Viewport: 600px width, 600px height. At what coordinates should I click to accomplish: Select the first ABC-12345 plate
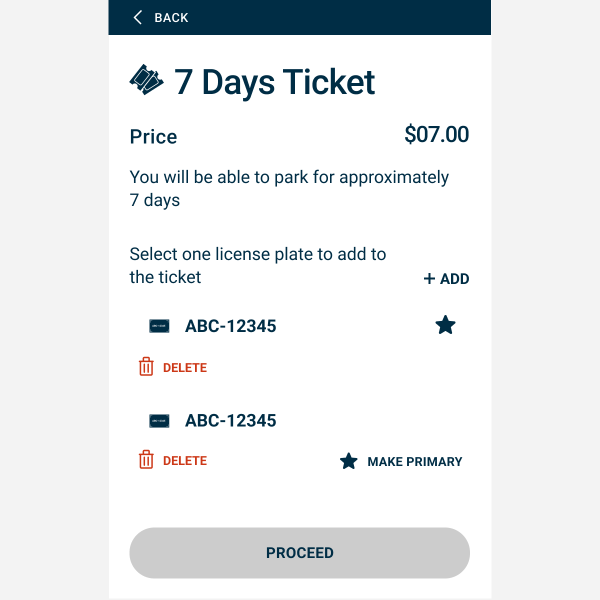[x=230, y=326]
